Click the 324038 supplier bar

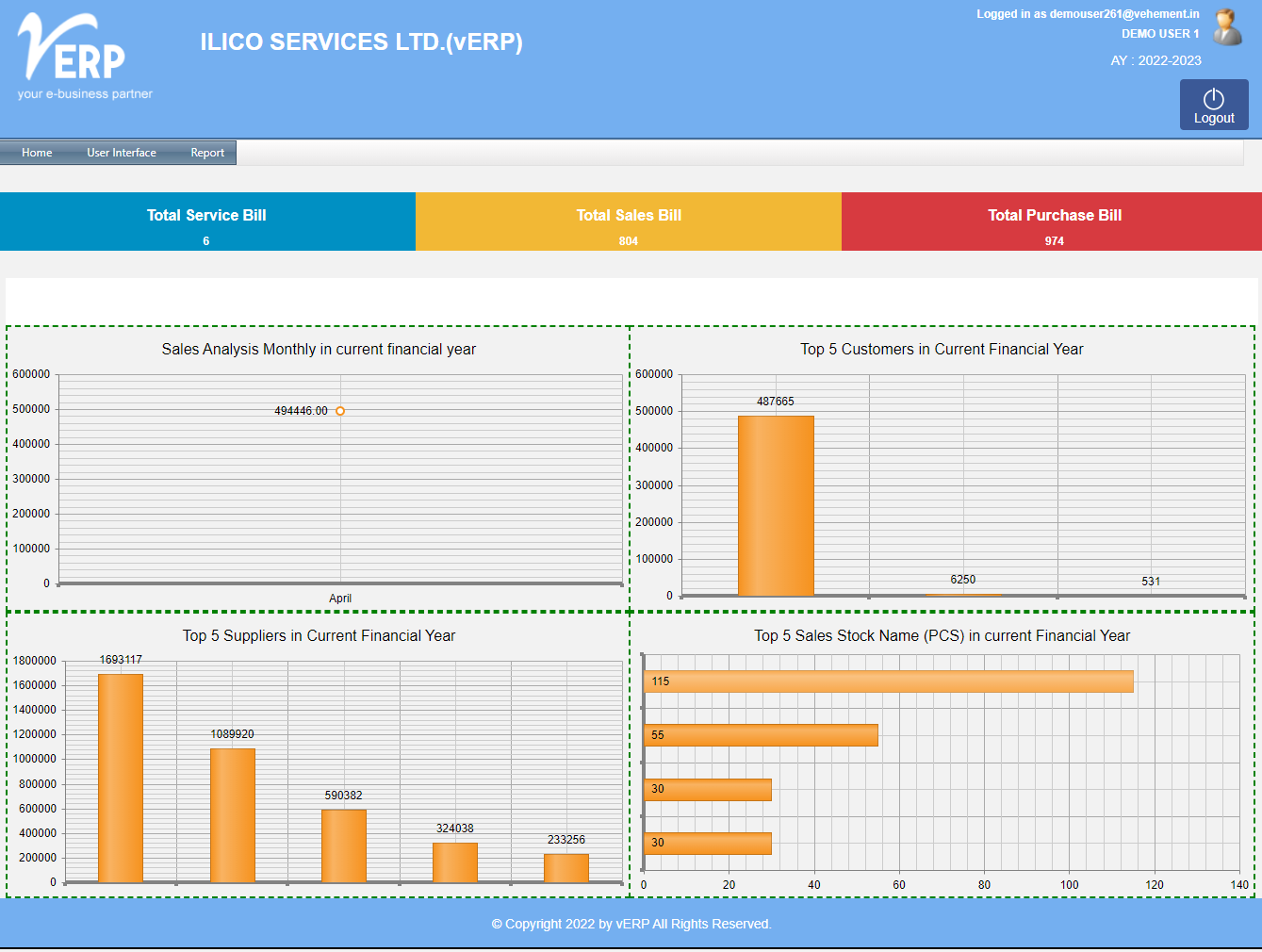(x=455, y=862)
